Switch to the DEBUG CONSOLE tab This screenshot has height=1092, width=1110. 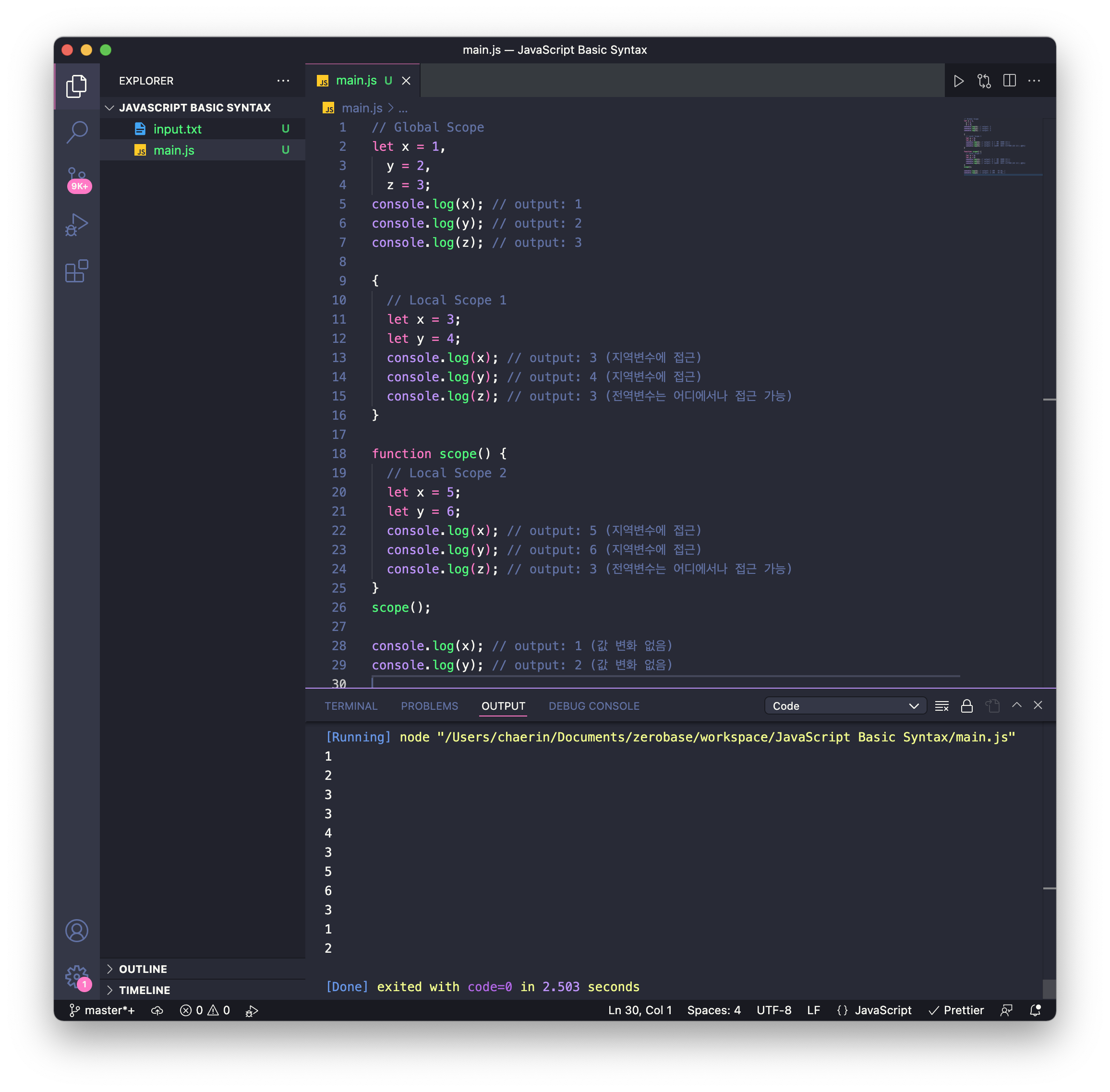coord(593,706)
